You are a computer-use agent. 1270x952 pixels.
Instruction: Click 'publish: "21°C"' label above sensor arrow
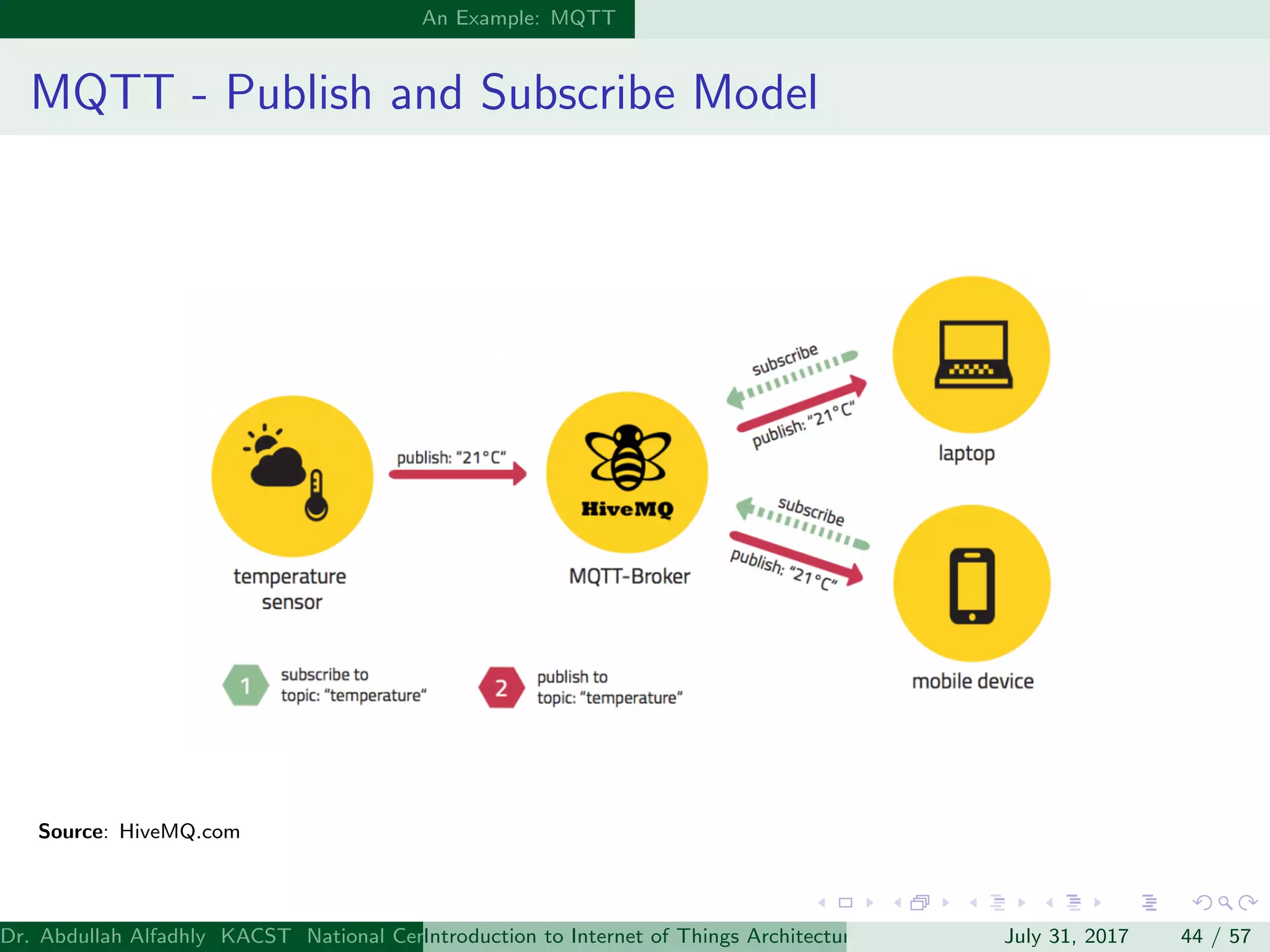451,457
